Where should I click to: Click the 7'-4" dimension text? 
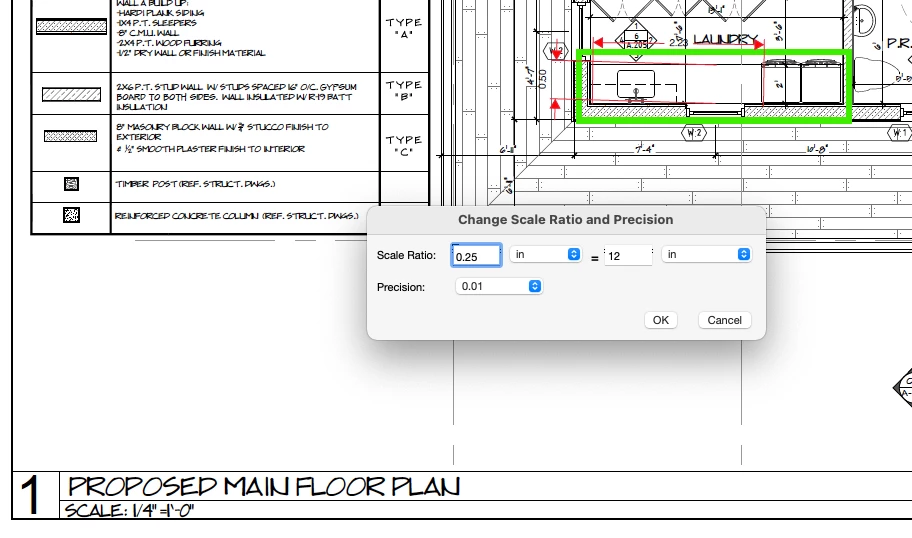coord(644,149)
